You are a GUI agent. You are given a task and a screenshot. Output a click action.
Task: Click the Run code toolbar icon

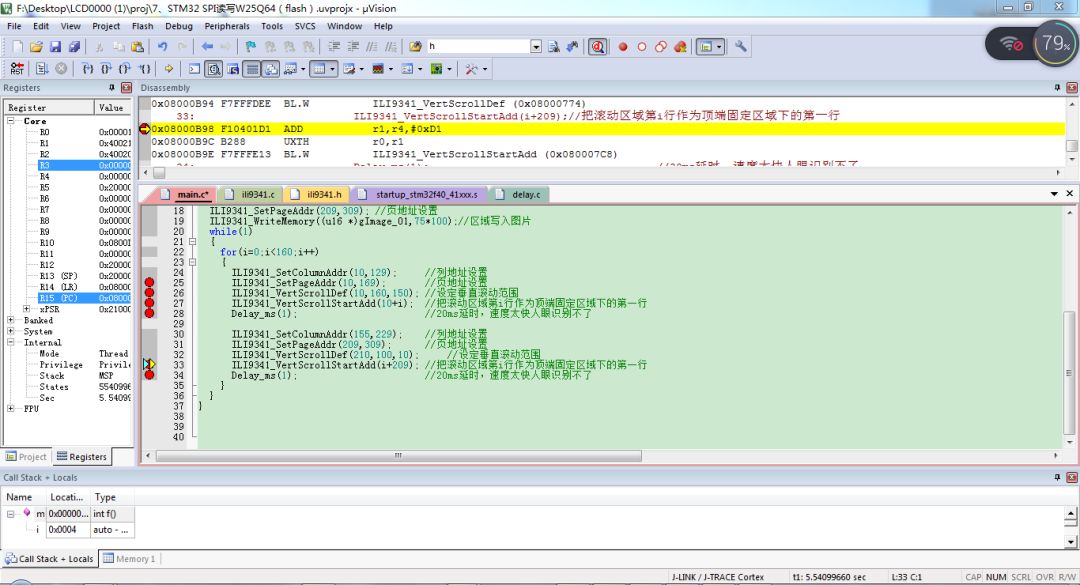(x=42, y=68)
